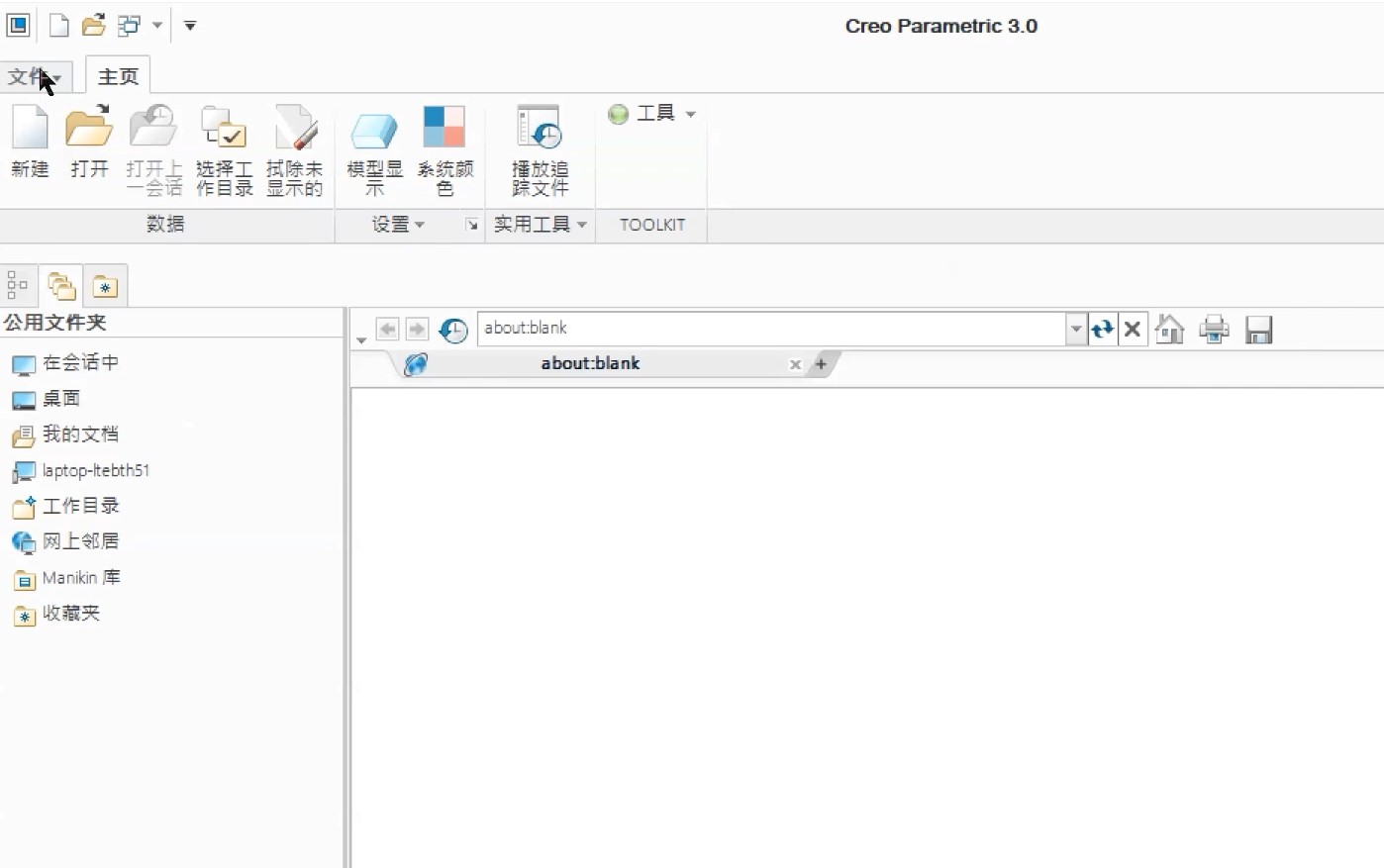Select 我的文档 in common folders
This screenshot has height=868, width=1384.
66,434
